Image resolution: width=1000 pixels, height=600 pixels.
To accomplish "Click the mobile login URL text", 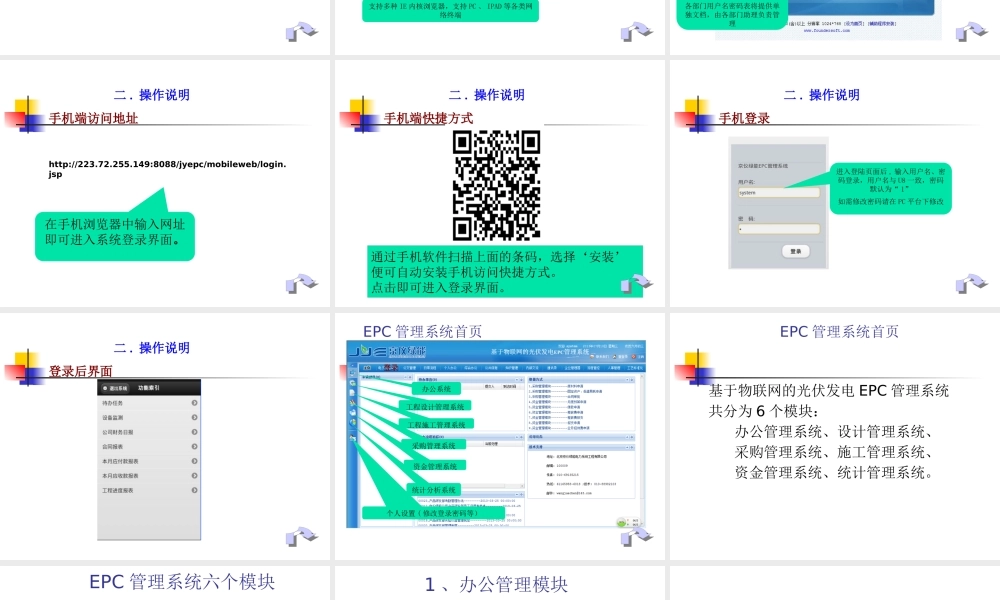I will pos(167,168).
